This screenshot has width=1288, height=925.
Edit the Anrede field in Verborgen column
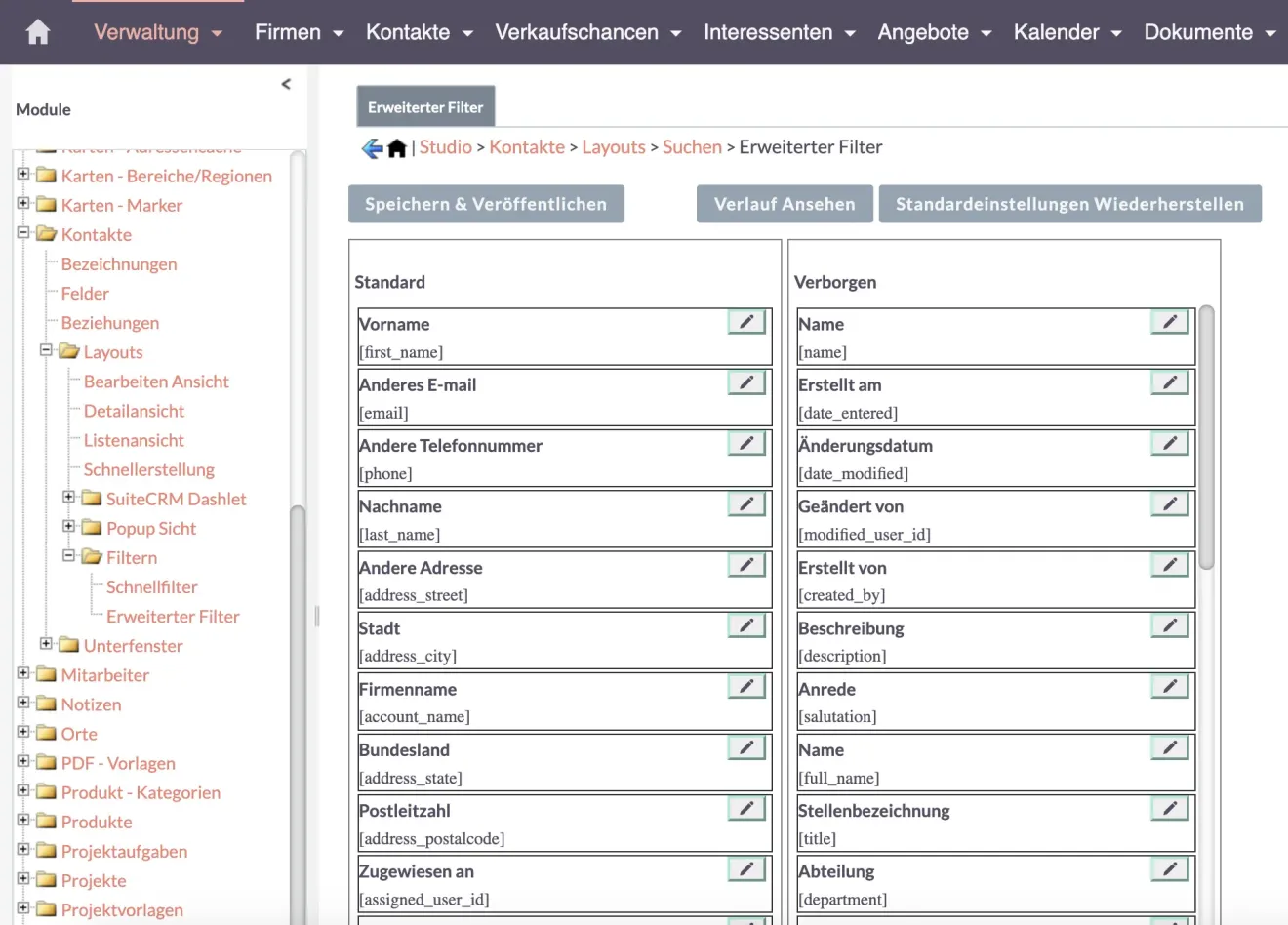tap(1168, 686)
